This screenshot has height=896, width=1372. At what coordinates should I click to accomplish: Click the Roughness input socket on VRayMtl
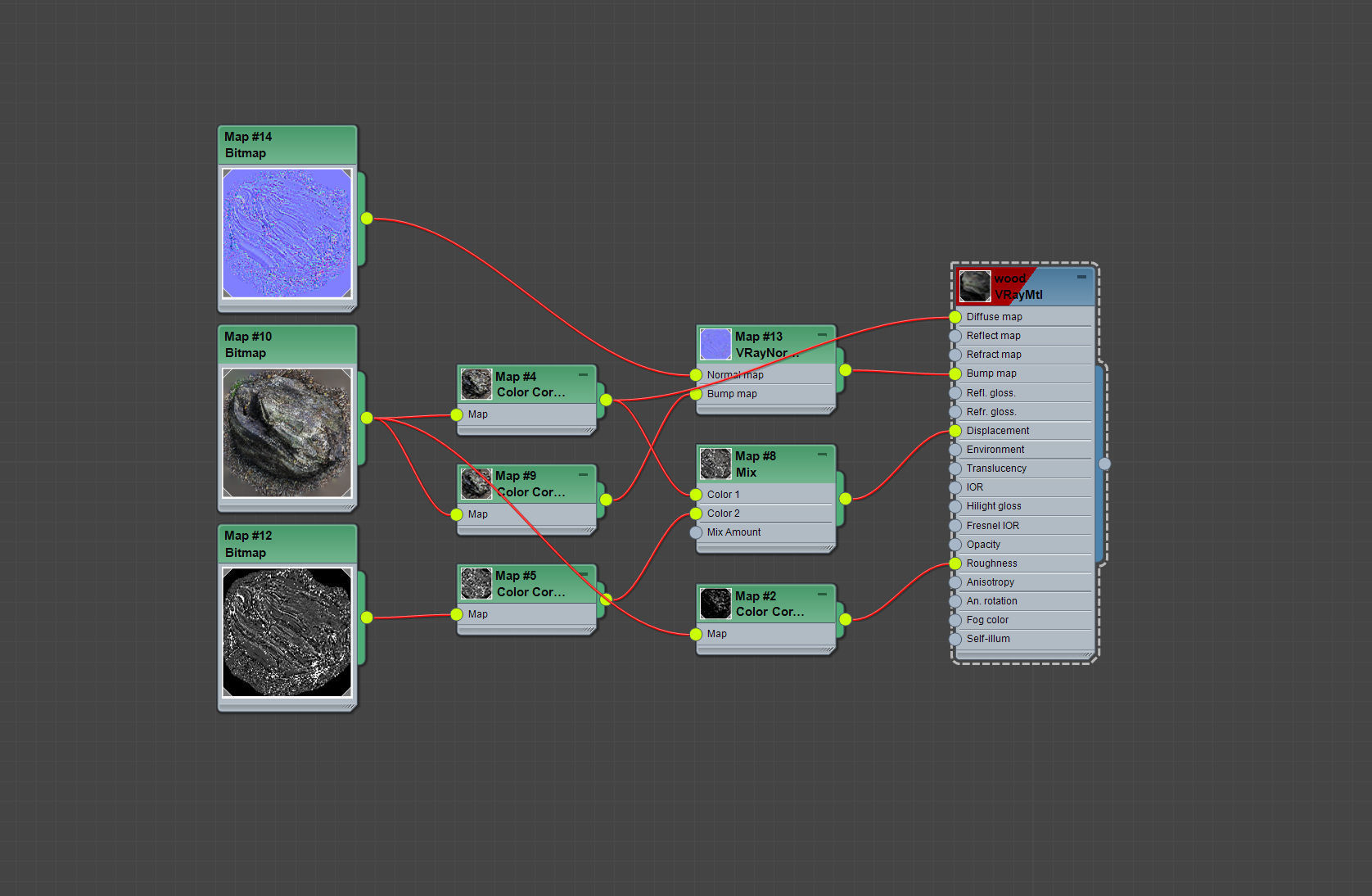click(x=955, y=563)
